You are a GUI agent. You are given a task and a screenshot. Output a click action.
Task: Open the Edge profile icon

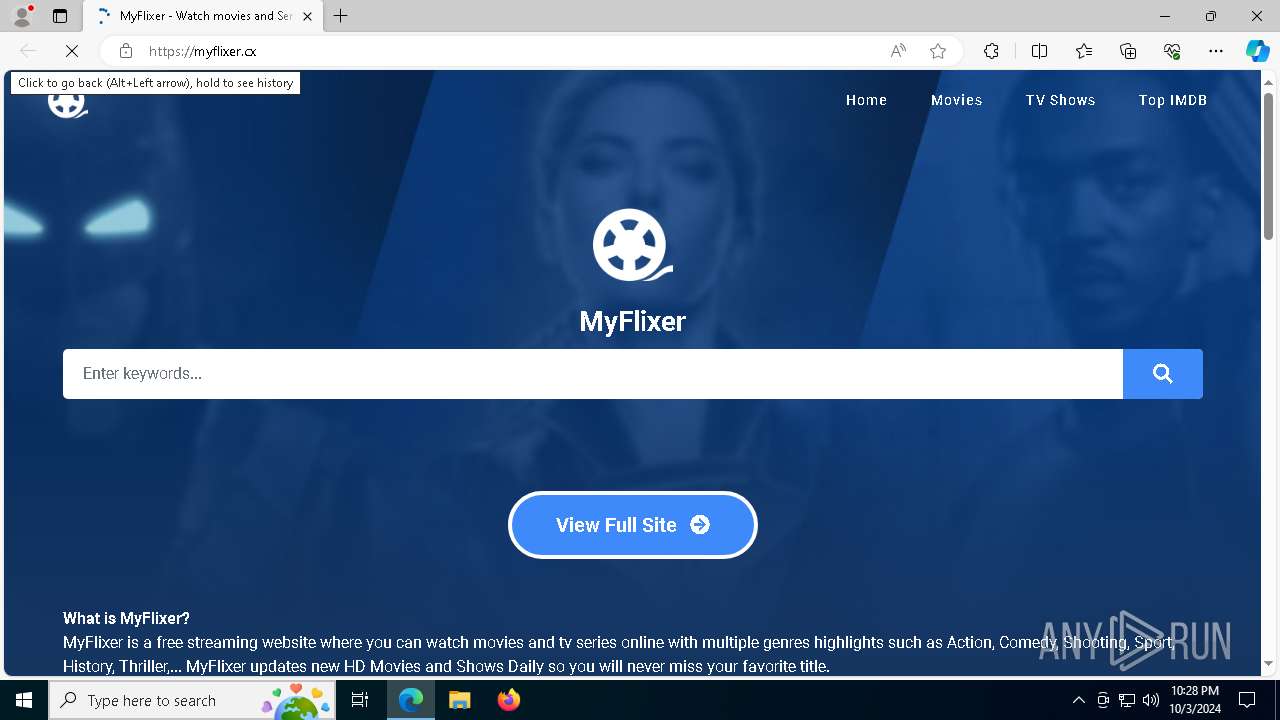[x=22, y=15]
